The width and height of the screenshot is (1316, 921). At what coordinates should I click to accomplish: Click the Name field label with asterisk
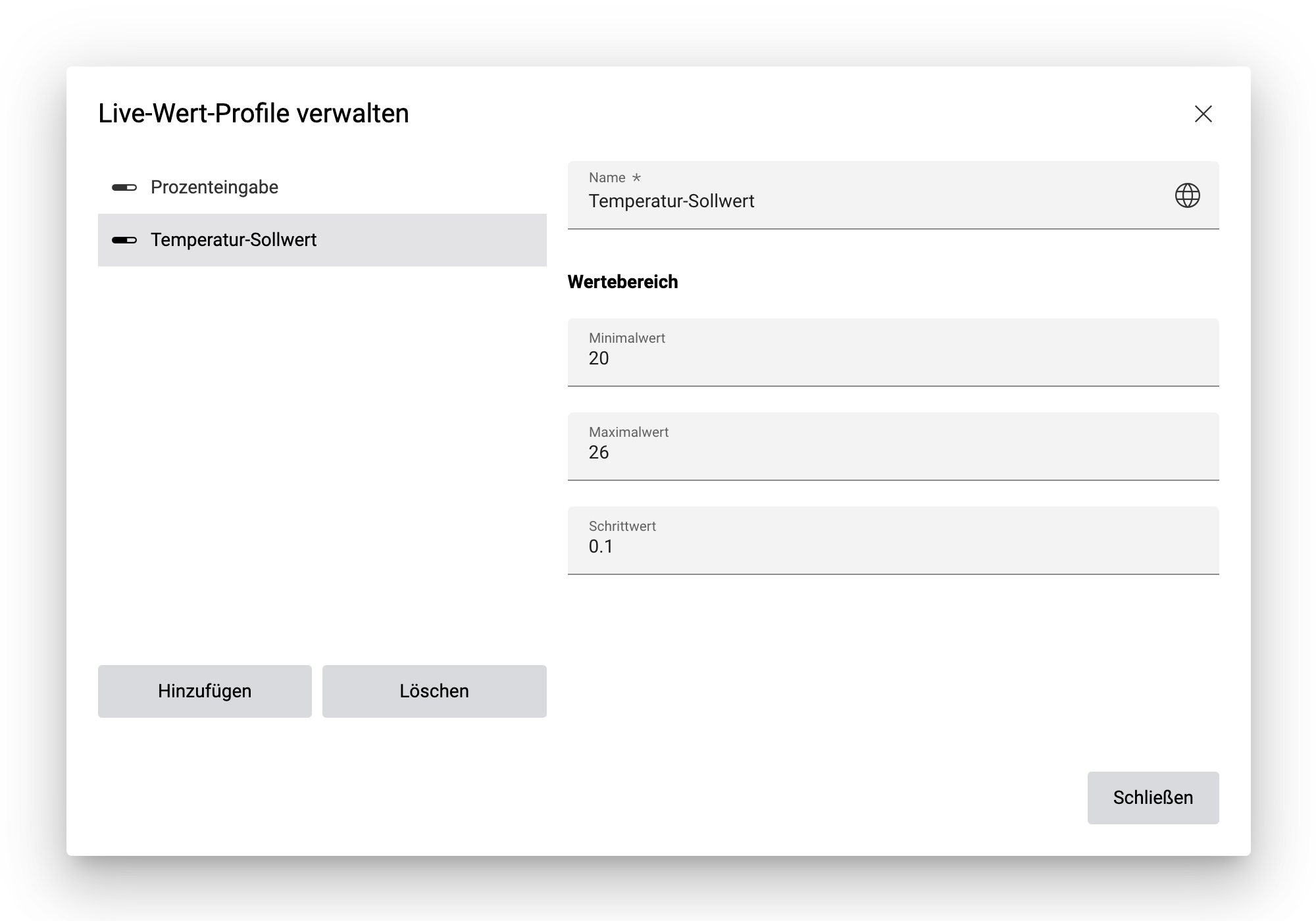[613, 177]
